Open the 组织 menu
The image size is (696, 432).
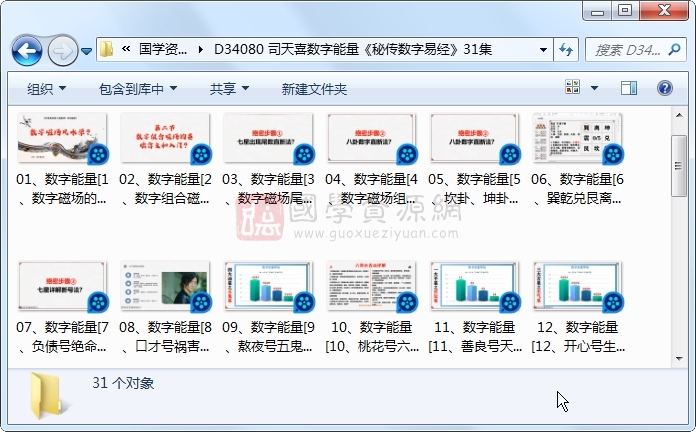click(46, 89)
